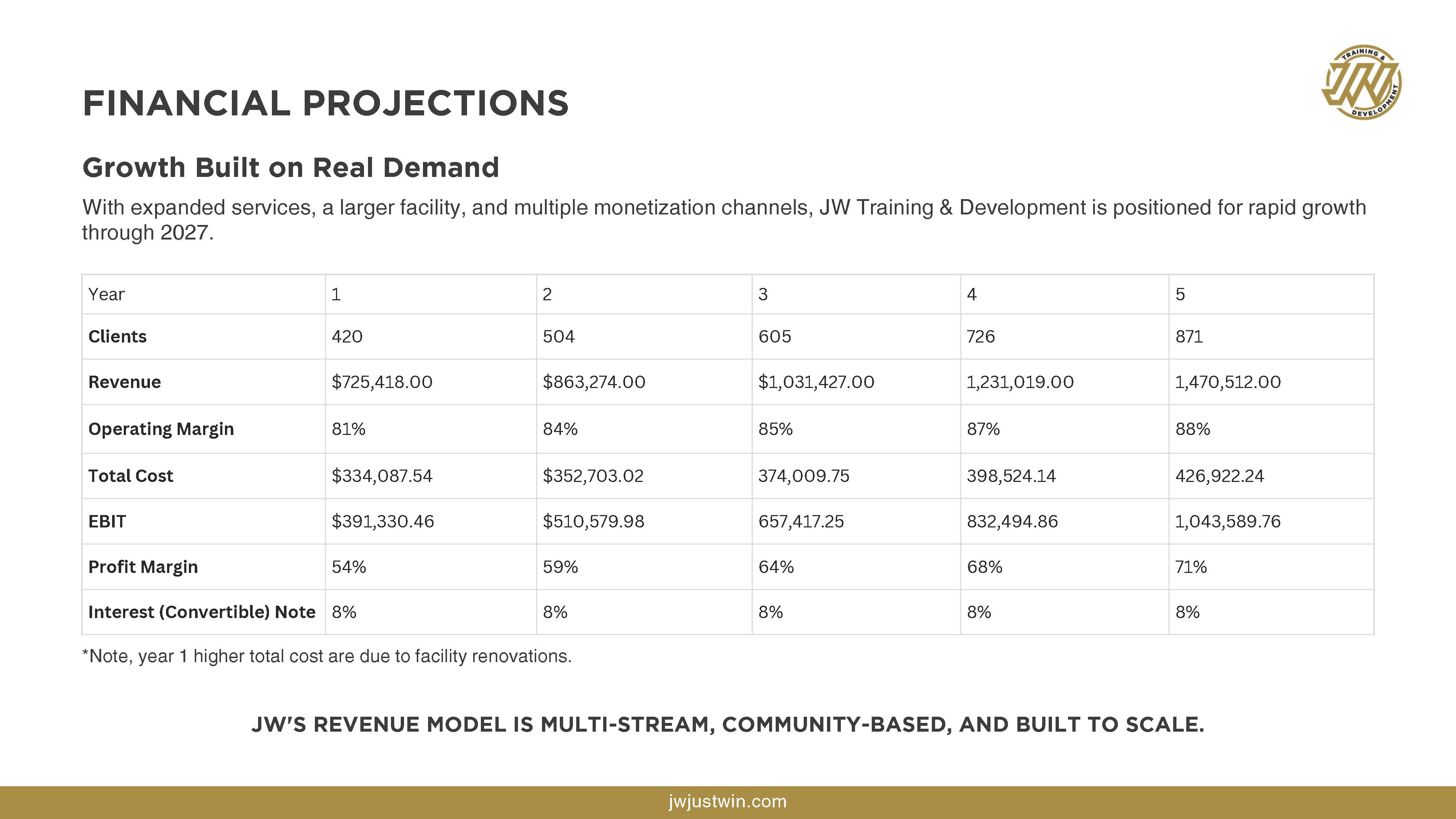Click the Profit Margin row label
This screenshot has width=1456, height=819.
point(143,567)
